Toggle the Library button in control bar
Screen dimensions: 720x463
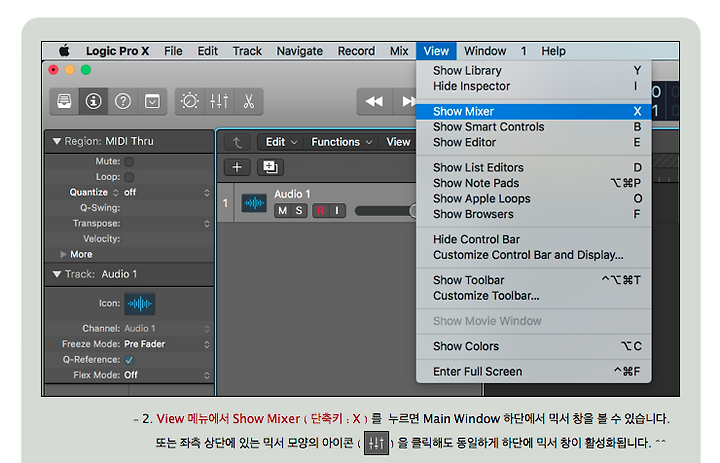point(64,101)
